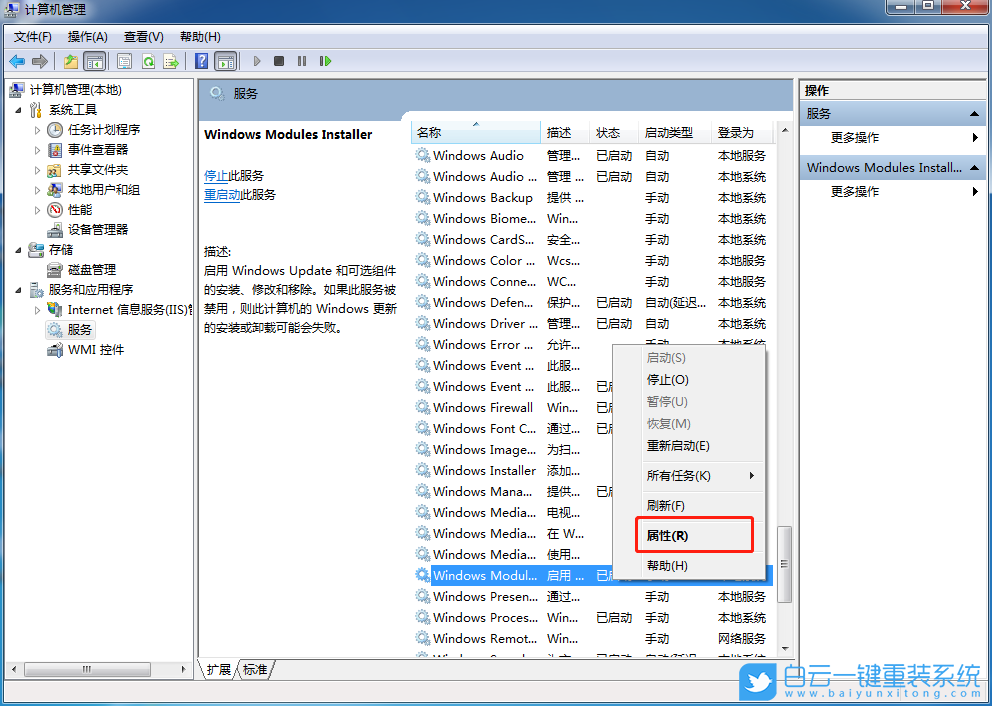Click the help question mark toolbar icon

[200, 61]
